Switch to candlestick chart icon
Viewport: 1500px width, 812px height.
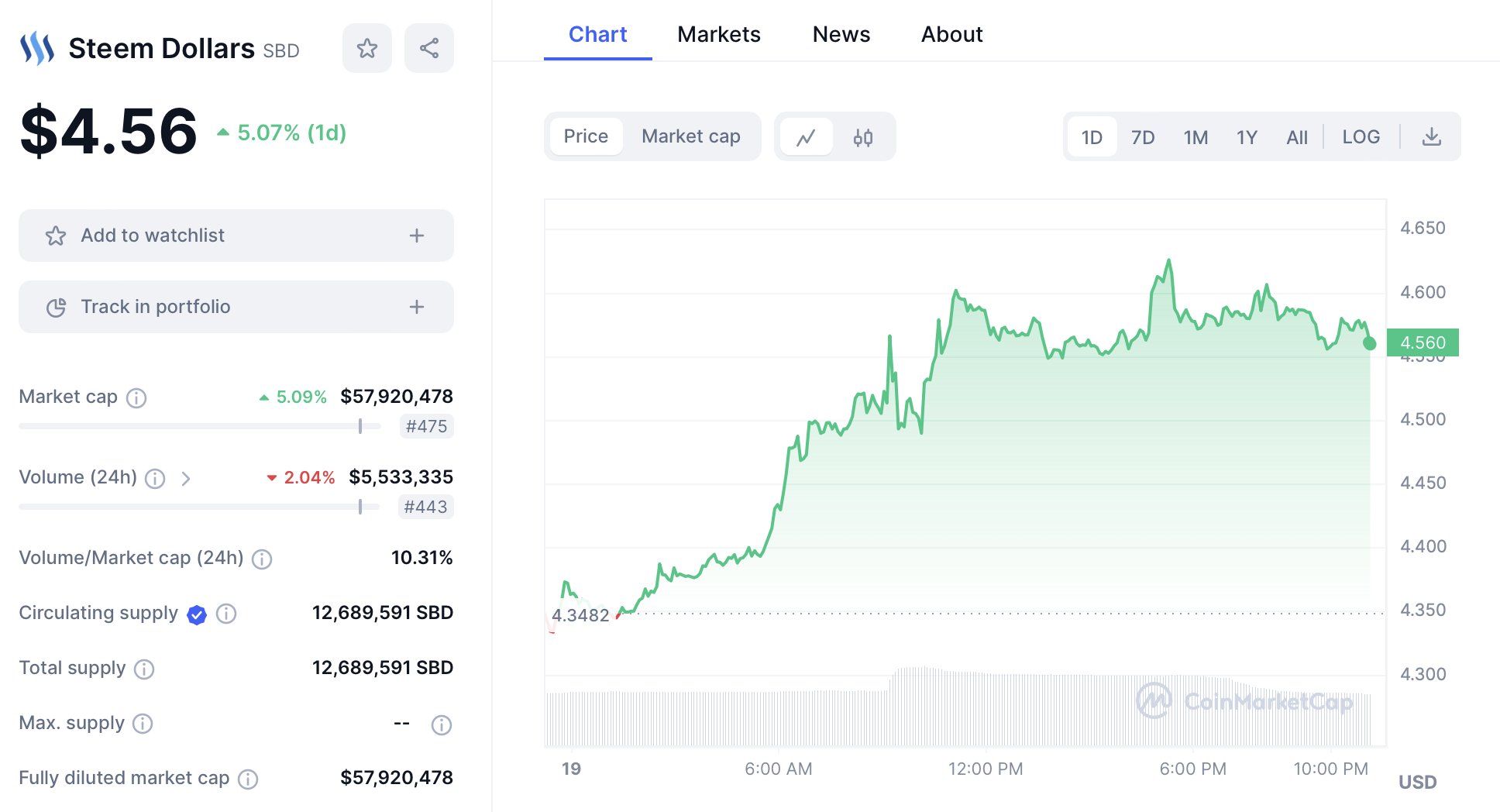pos(863,137)
